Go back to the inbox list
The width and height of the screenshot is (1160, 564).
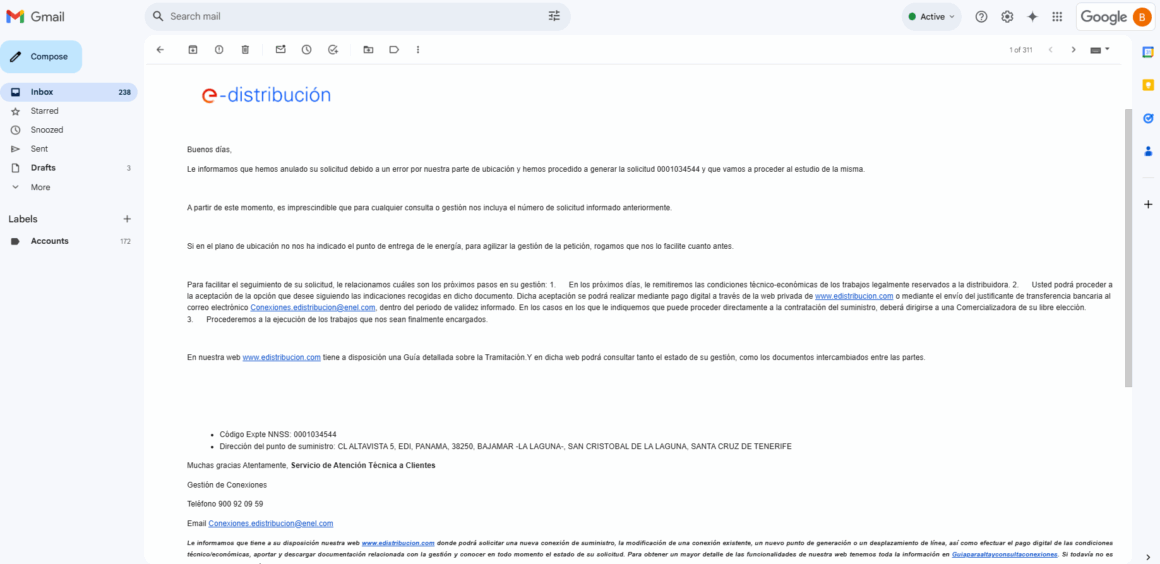click(x=160, y=49)
